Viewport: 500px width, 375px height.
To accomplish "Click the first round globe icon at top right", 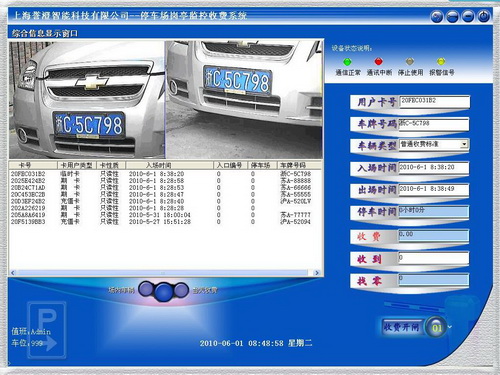I will tap(437, 16).
